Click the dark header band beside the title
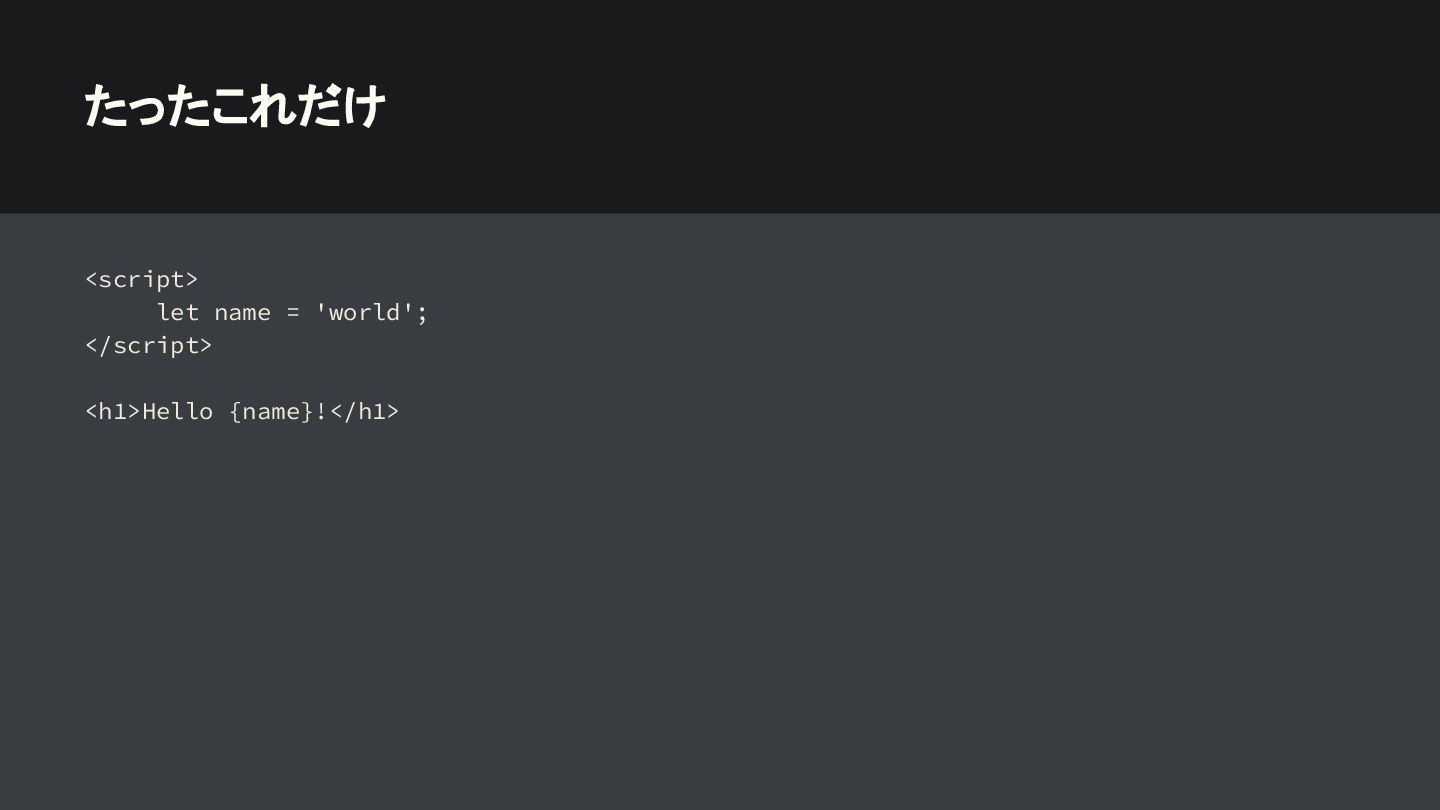Viewport: 1440px width, 810px height. click(900, 106)
